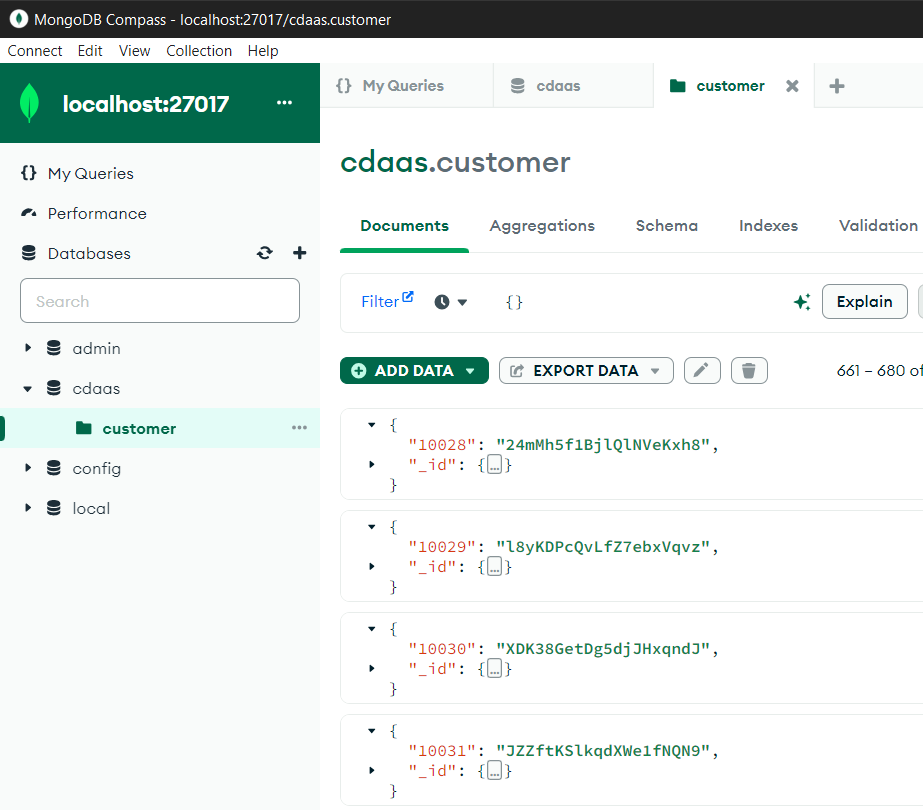Collapse the document with key 10031
Screen dimensions: 923x810
(x=371, y=731)
